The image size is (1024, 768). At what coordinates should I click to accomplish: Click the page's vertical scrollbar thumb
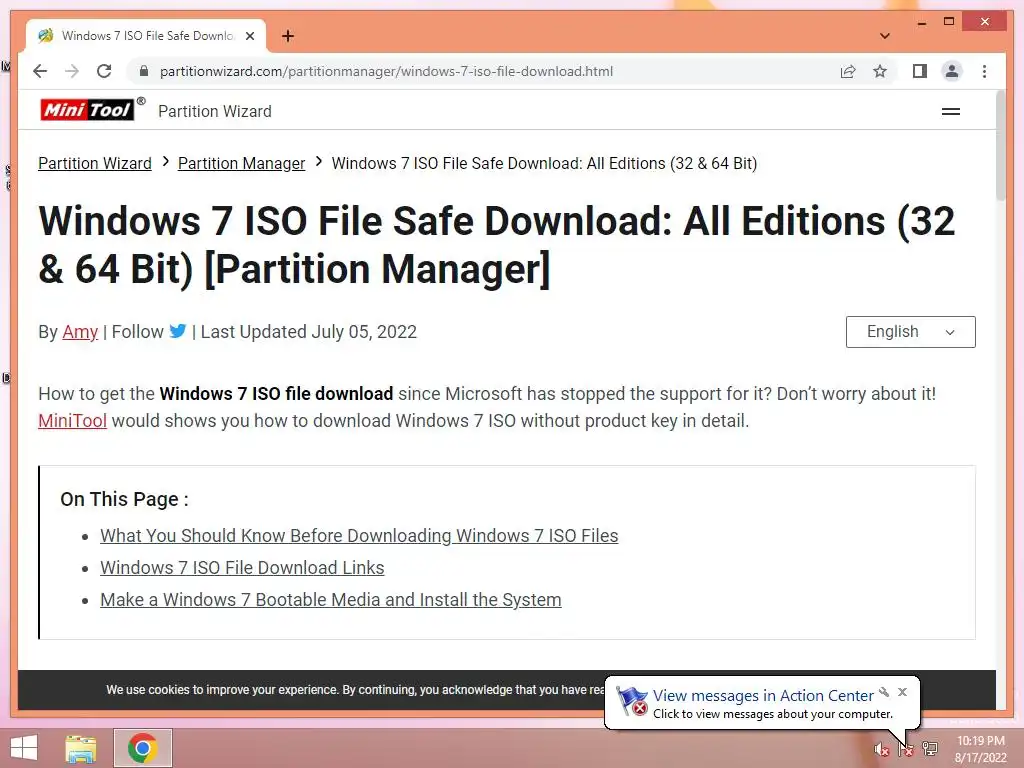tap(1000, 145)
